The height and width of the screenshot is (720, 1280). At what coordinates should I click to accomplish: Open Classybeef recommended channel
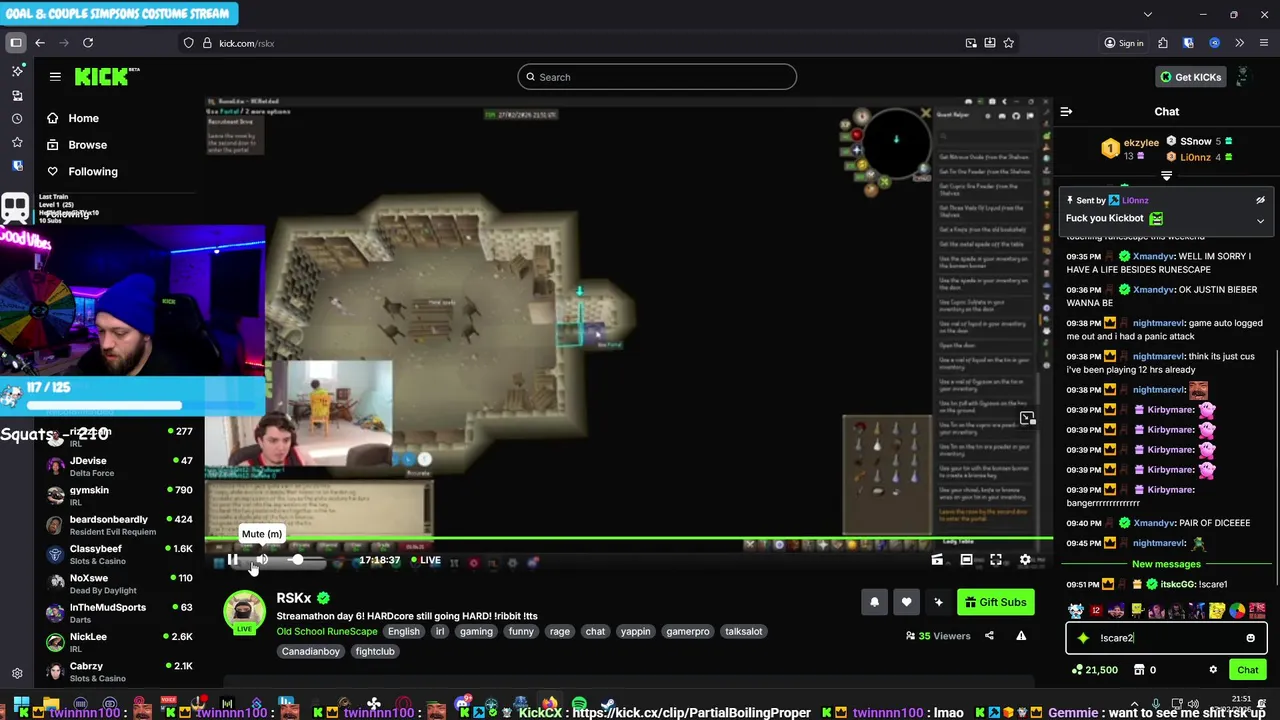pos(120,554)
